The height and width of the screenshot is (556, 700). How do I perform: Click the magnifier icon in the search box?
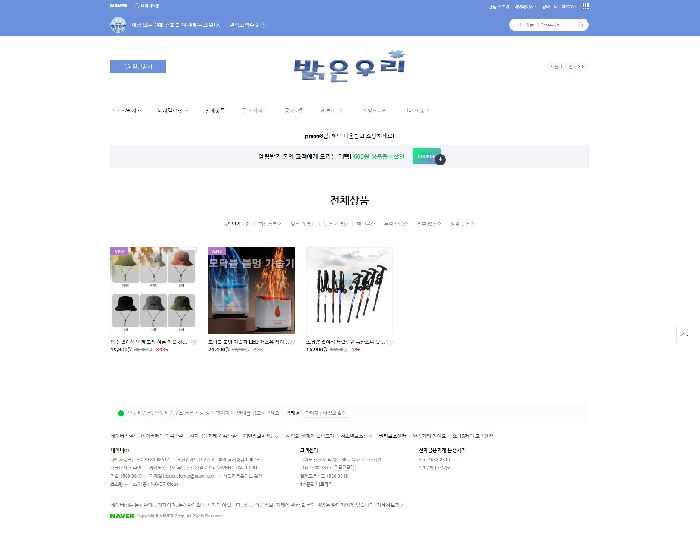[x=580, y=25]
